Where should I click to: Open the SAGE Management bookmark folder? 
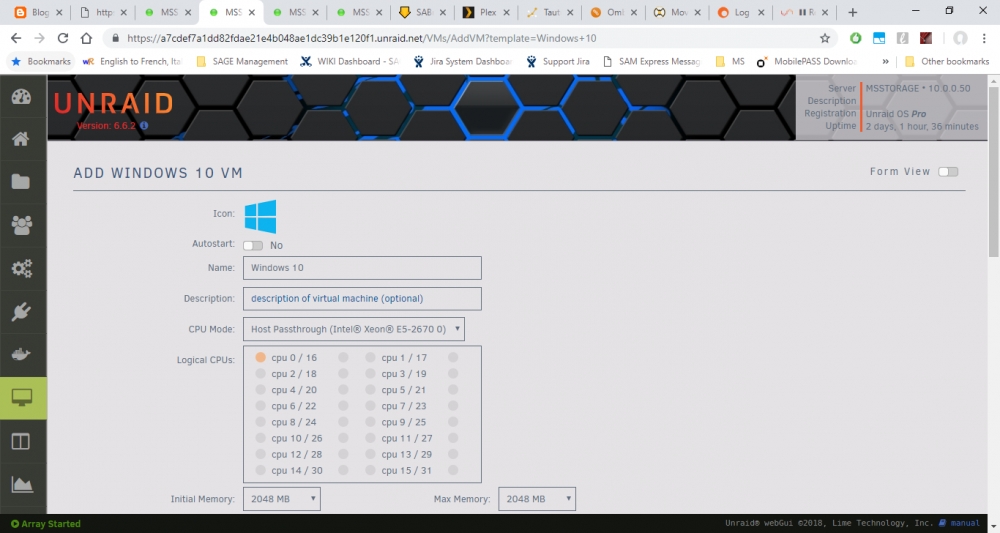[242, 61]
